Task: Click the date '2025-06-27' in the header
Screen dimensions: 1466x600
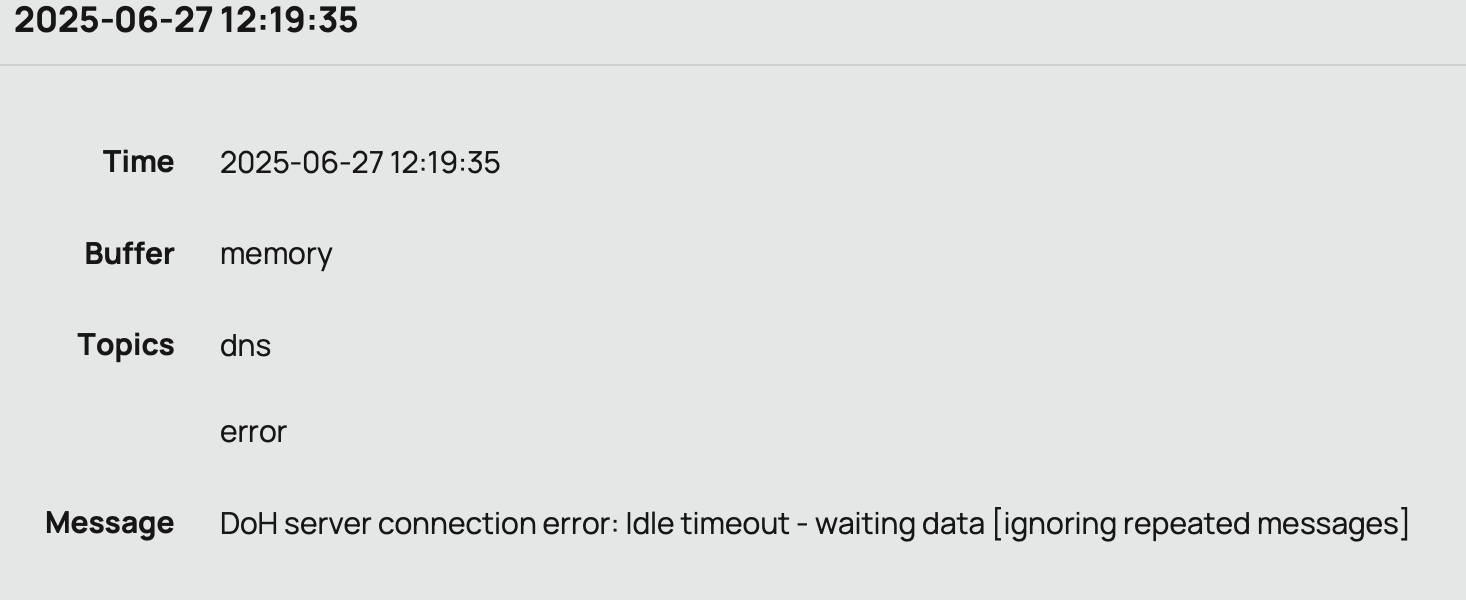Action: tap(113, 20)
